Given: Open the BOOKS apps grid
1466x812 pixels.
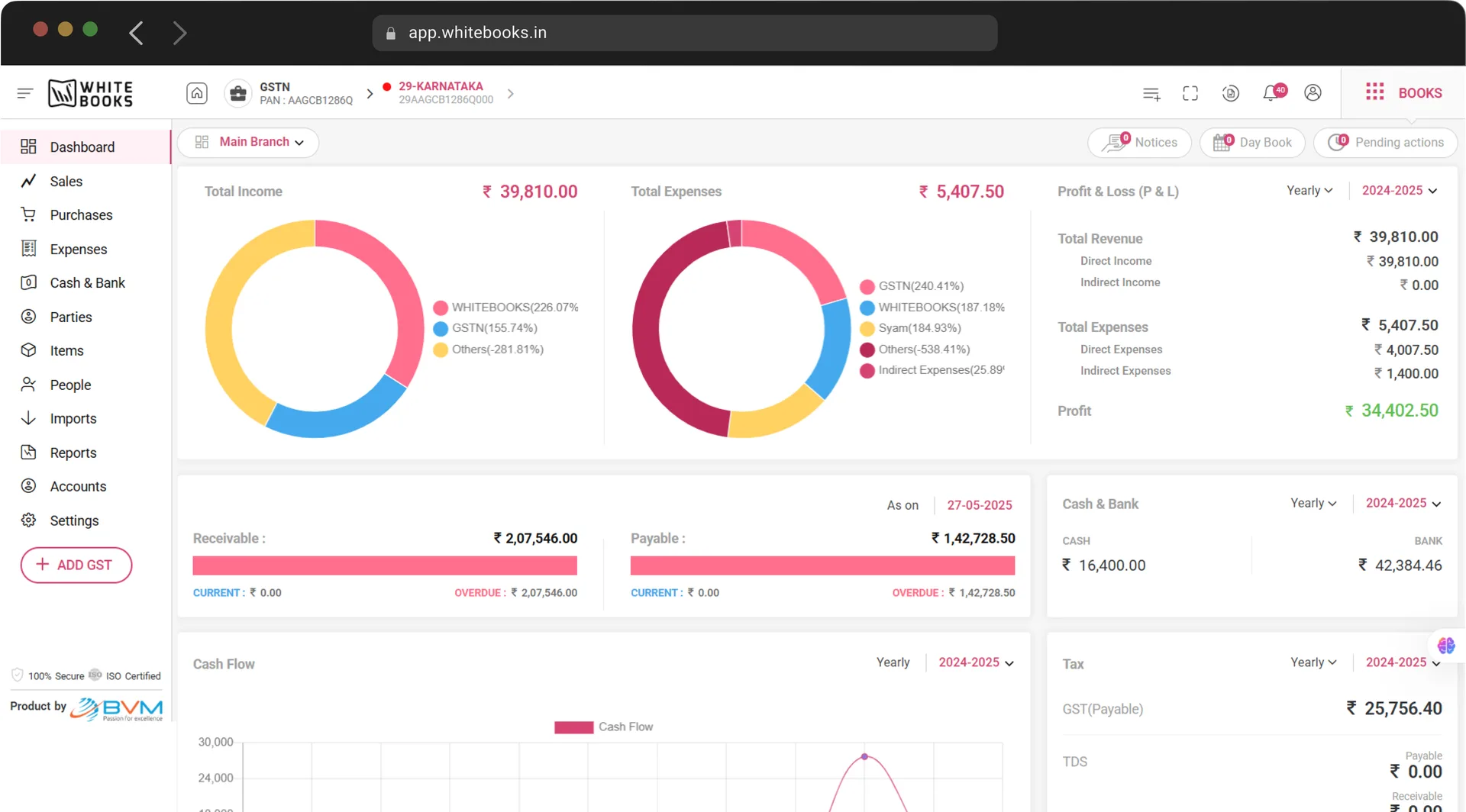Looking at the screenshot, I should (1403, 93).
